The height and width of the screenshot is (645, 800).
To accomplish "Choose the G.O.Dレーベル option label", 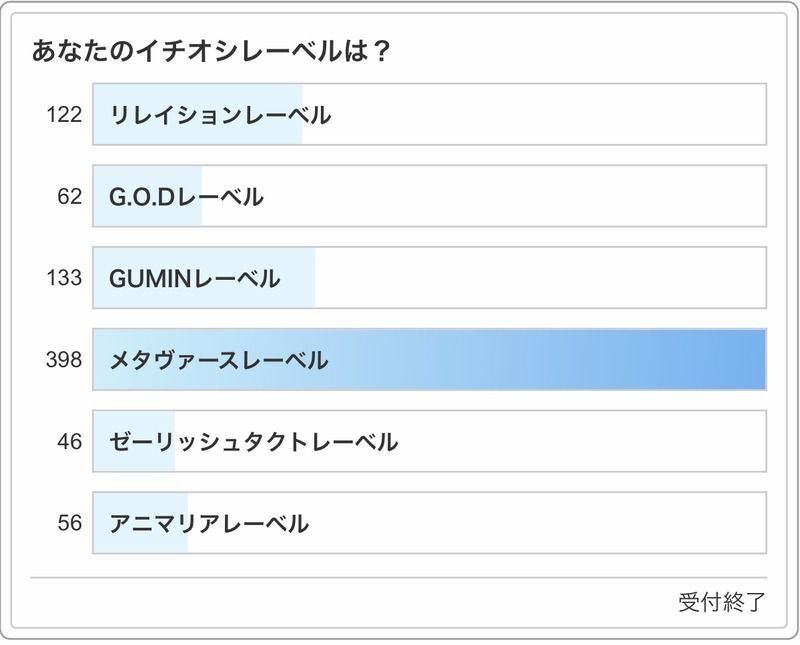I will tap(186, 197).
